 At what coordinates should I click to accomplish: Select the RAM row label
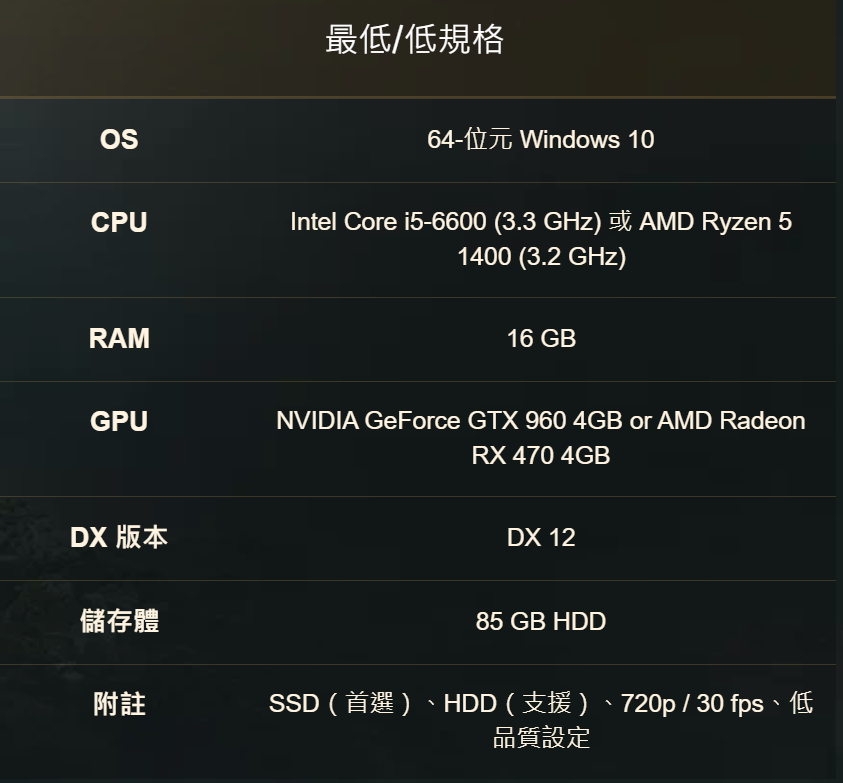(x=119, y=338)
